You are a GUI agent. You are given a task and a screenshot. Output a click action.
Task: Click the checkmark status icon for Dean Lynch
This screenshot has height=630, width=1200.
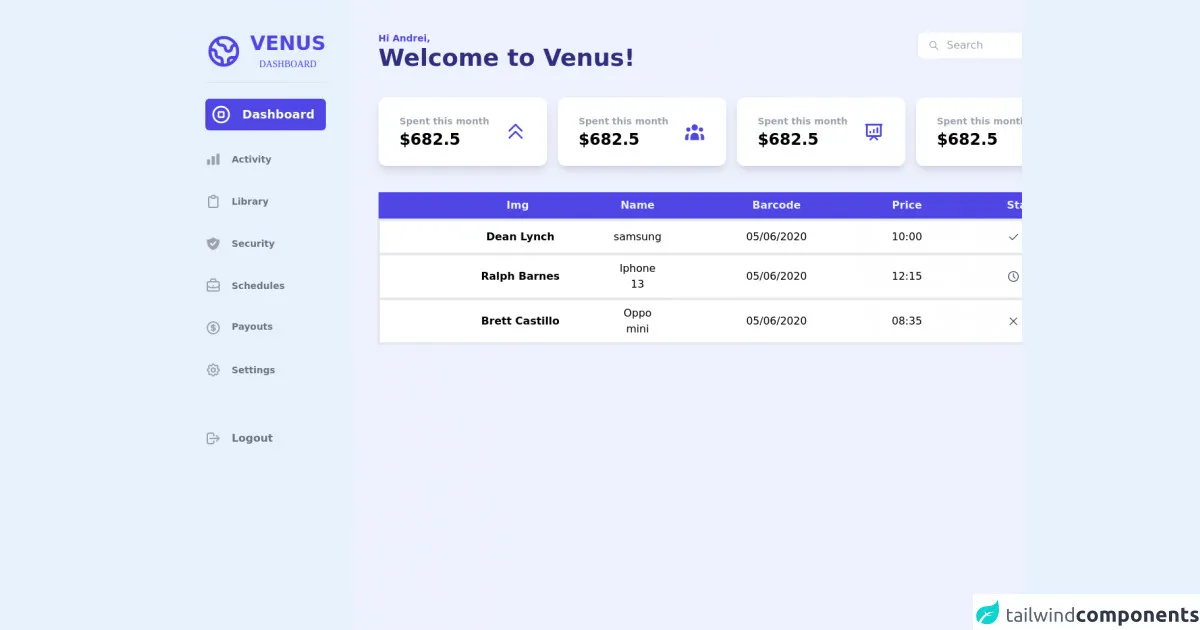pyautogui.click(x=1013, y=237)
